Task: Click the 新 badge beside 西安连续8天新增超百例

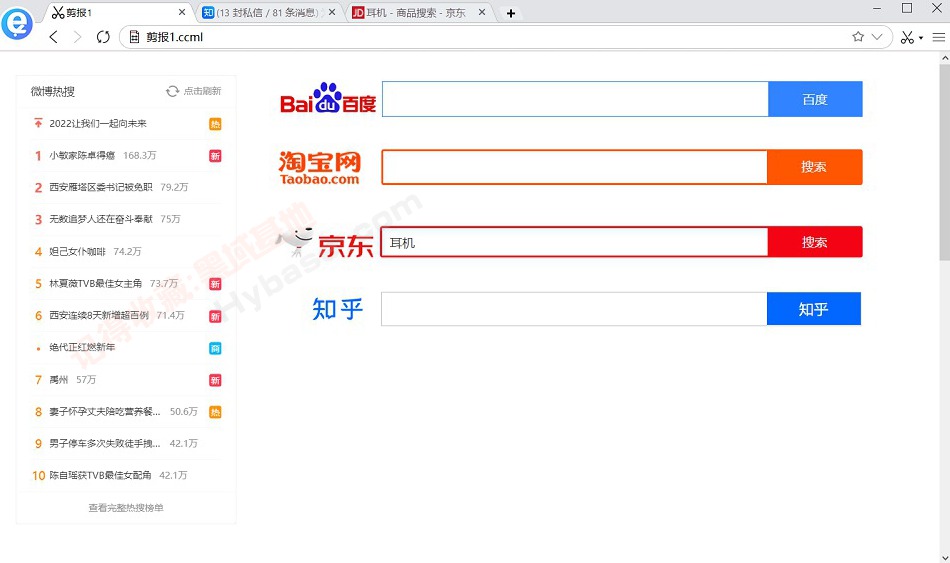Action: point(215,316)
